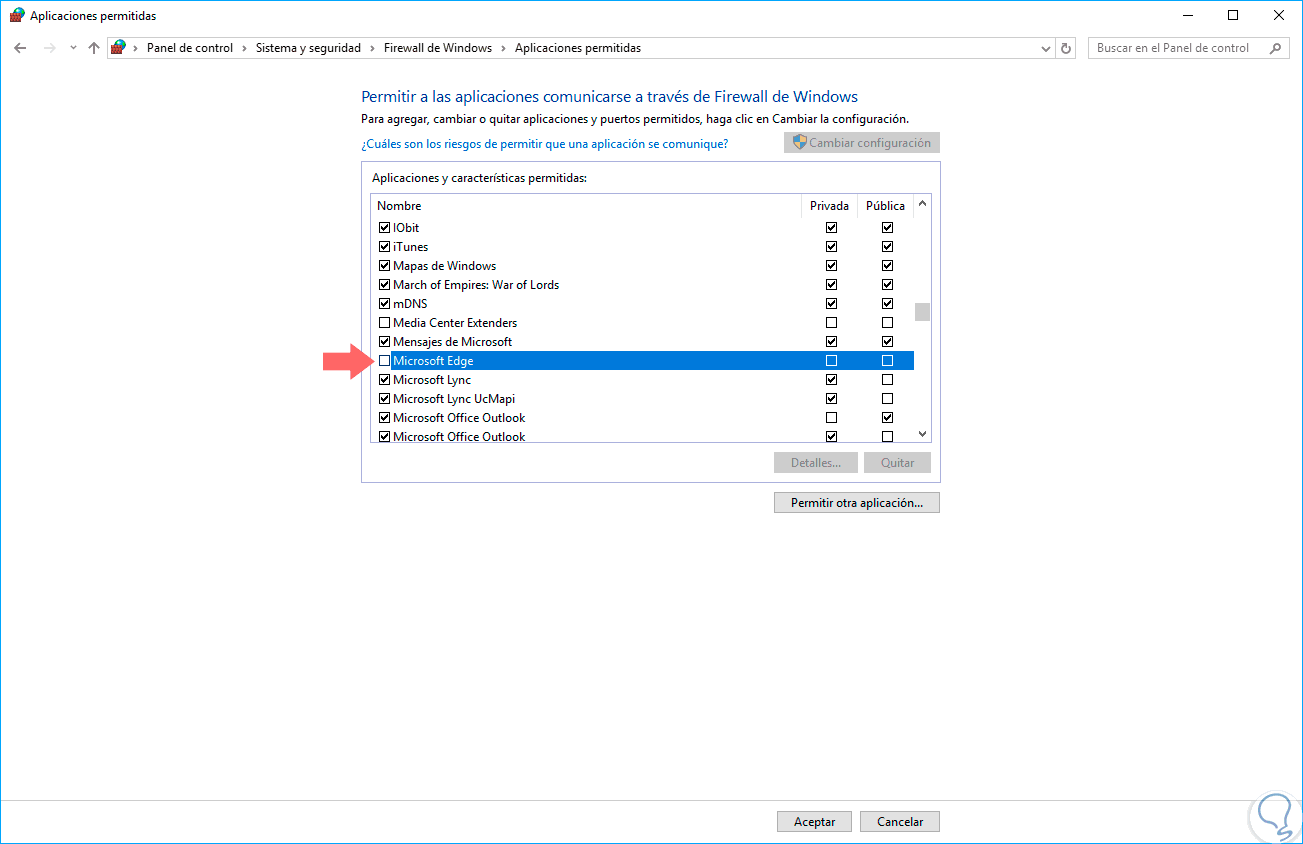1303x844 pixels.
Task: Click the magnifier icon in the search box
Action: click(x=1275, y=48)
